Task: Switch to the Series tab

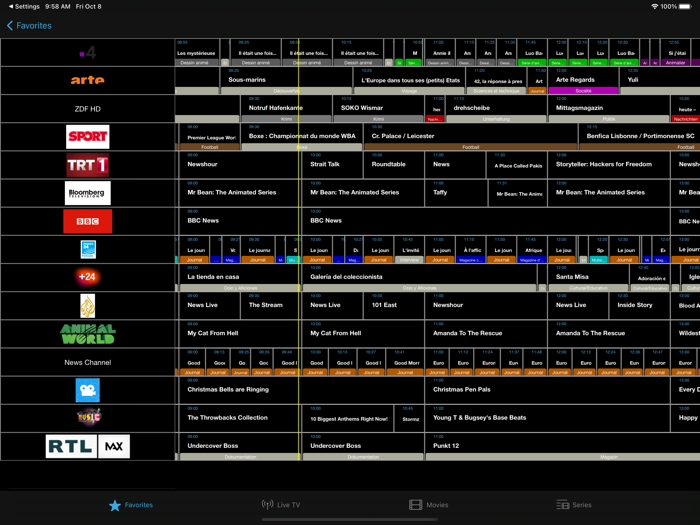Action: [574, 505]
